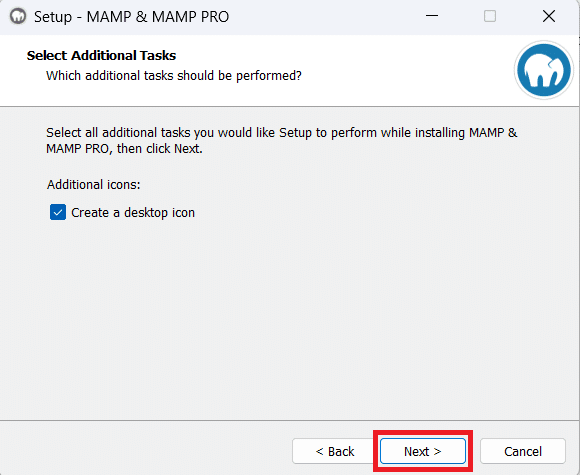Click the 'Select Additional Tasks' heading
The height and width of the screenshot is (475, 580).
coord(101,55)
